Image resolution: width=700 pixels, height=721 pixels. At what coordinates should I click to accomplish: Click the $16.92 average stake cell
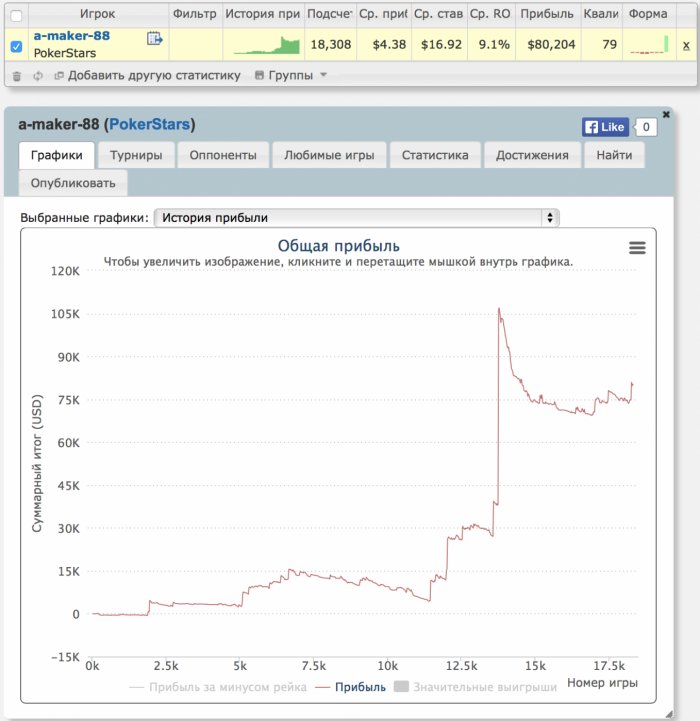[441, 45]
